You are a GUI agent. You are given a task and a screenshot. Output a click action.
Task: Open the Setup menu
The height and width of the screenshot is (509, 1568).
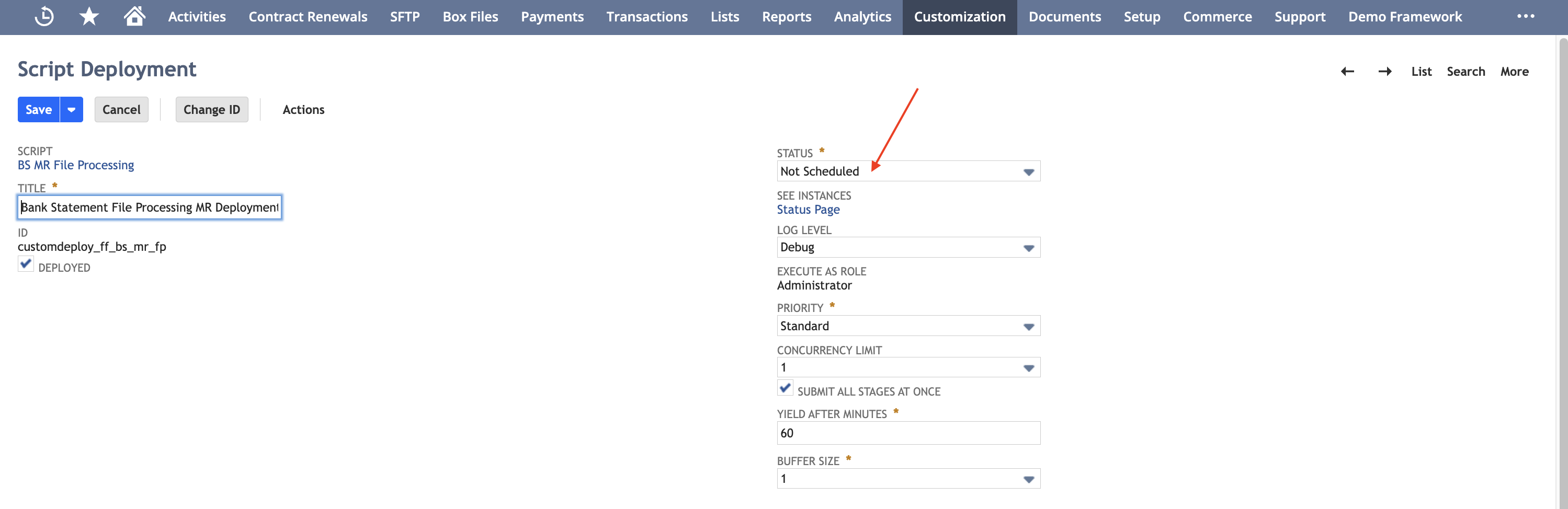point(1142,17)
